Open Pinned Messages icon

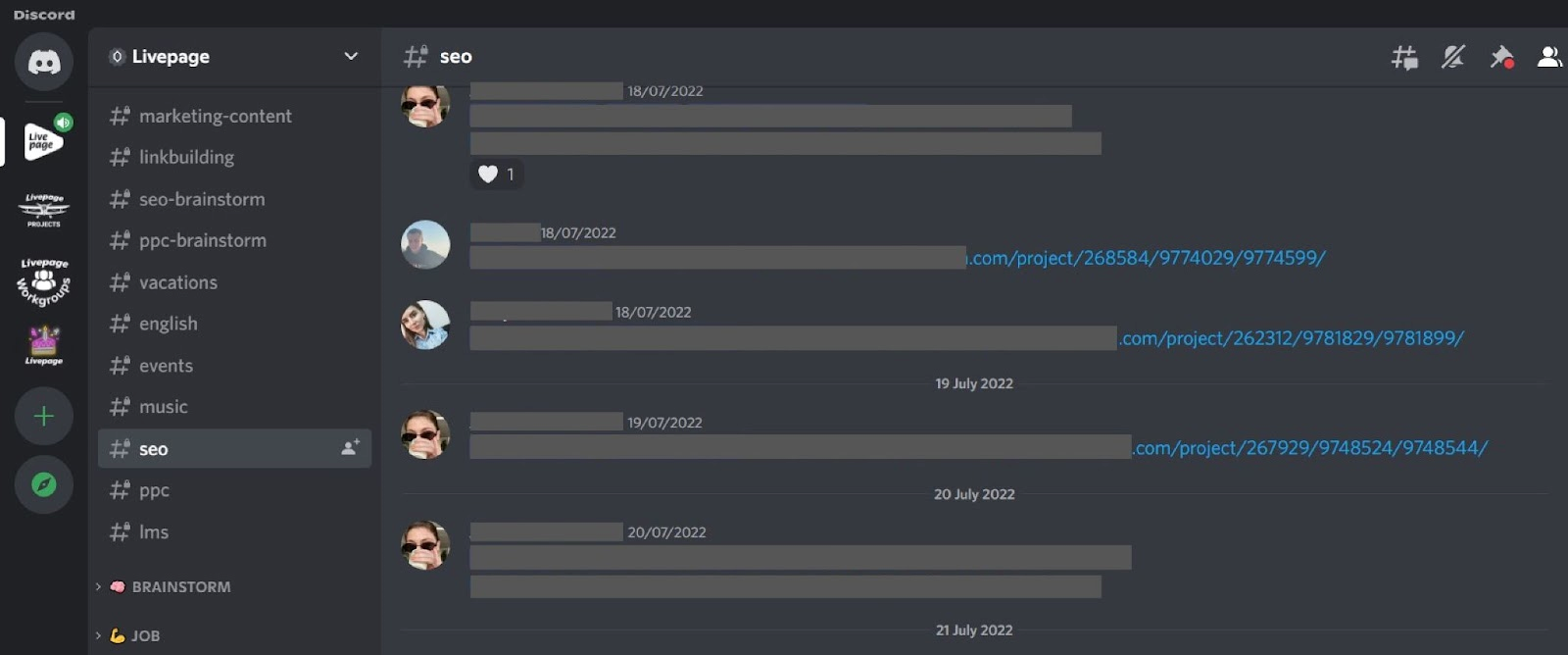pos(1501,58)
